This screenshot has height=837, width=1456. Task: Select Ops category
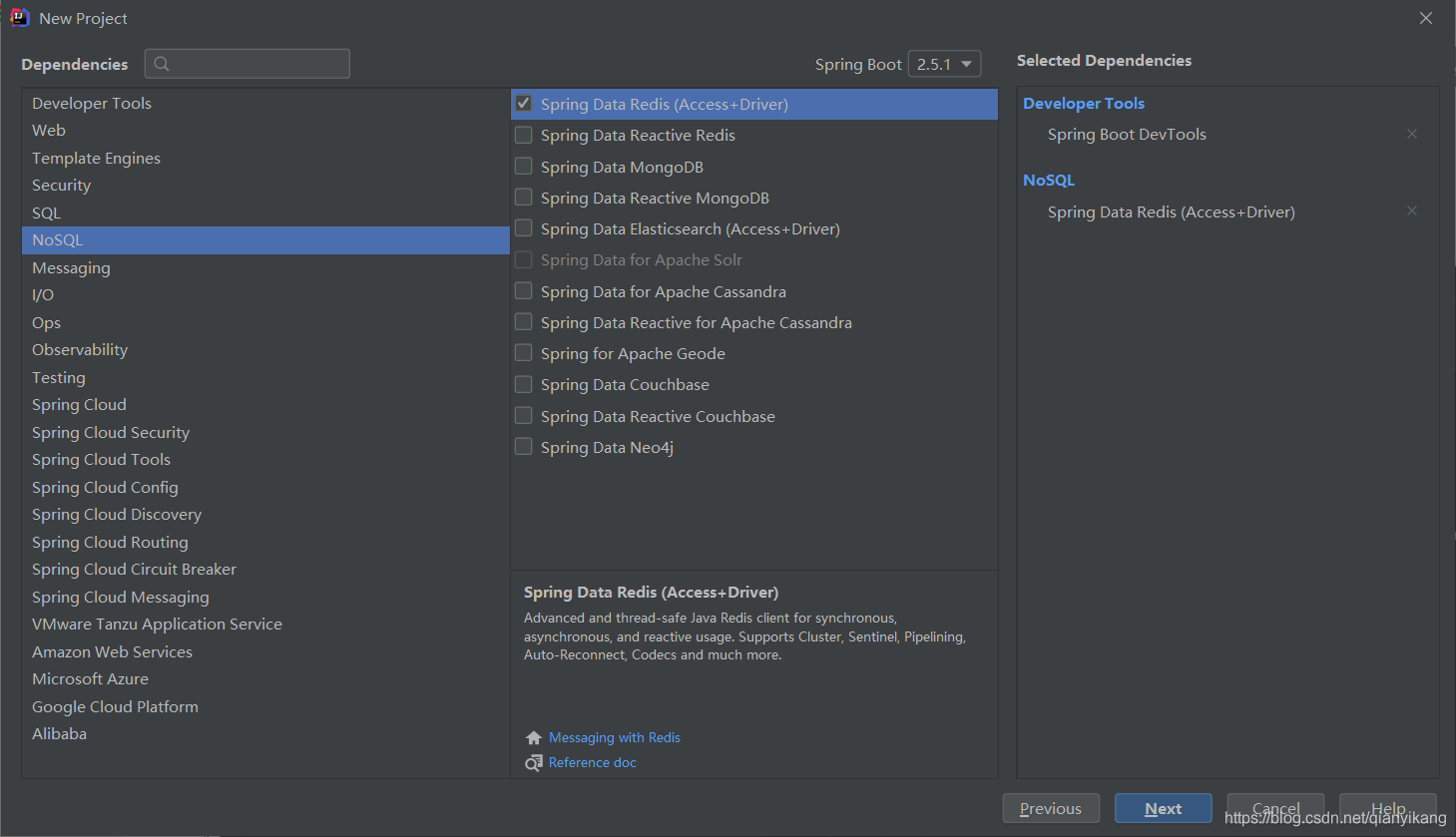(x=265, y=322)
